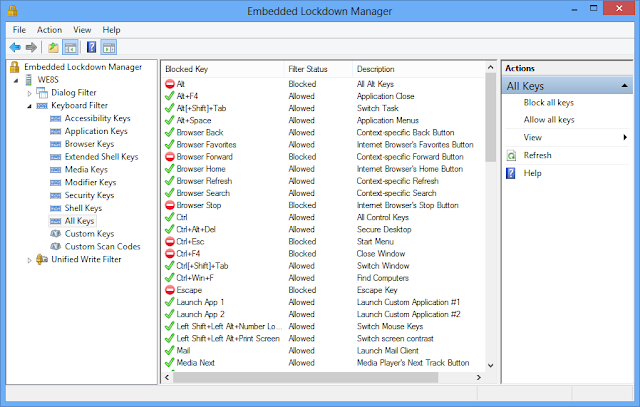The height and width of the screenshot is (407, 640).
Task: Click the Help action link
Action: (533, 173)
